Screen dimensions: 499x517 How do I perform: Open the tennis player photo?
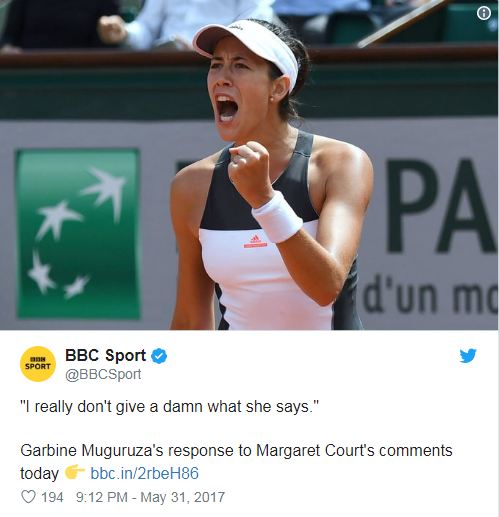coord(249,165)
